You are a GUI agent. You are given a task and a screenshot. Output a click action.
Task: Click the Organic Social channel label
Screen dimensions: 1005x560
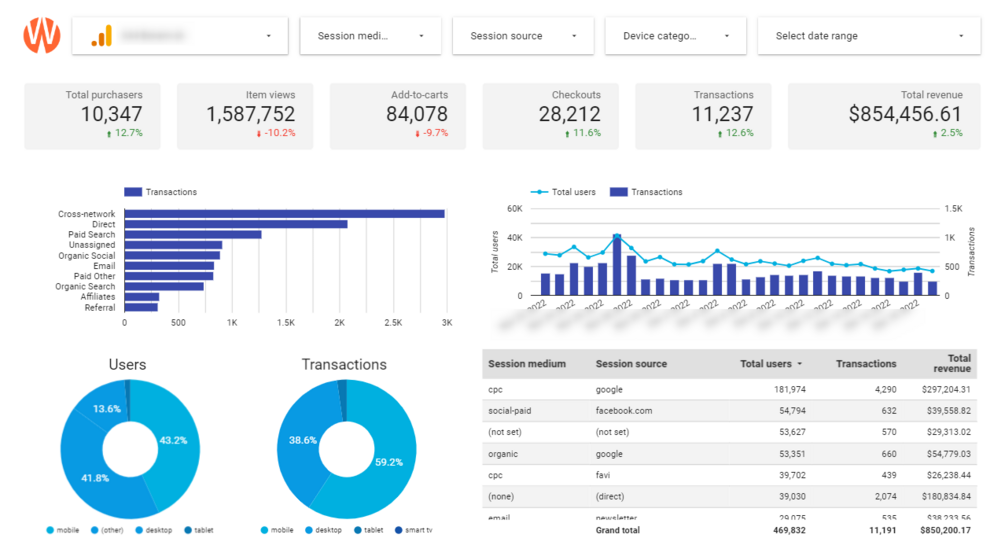click(x=87, y=256)
